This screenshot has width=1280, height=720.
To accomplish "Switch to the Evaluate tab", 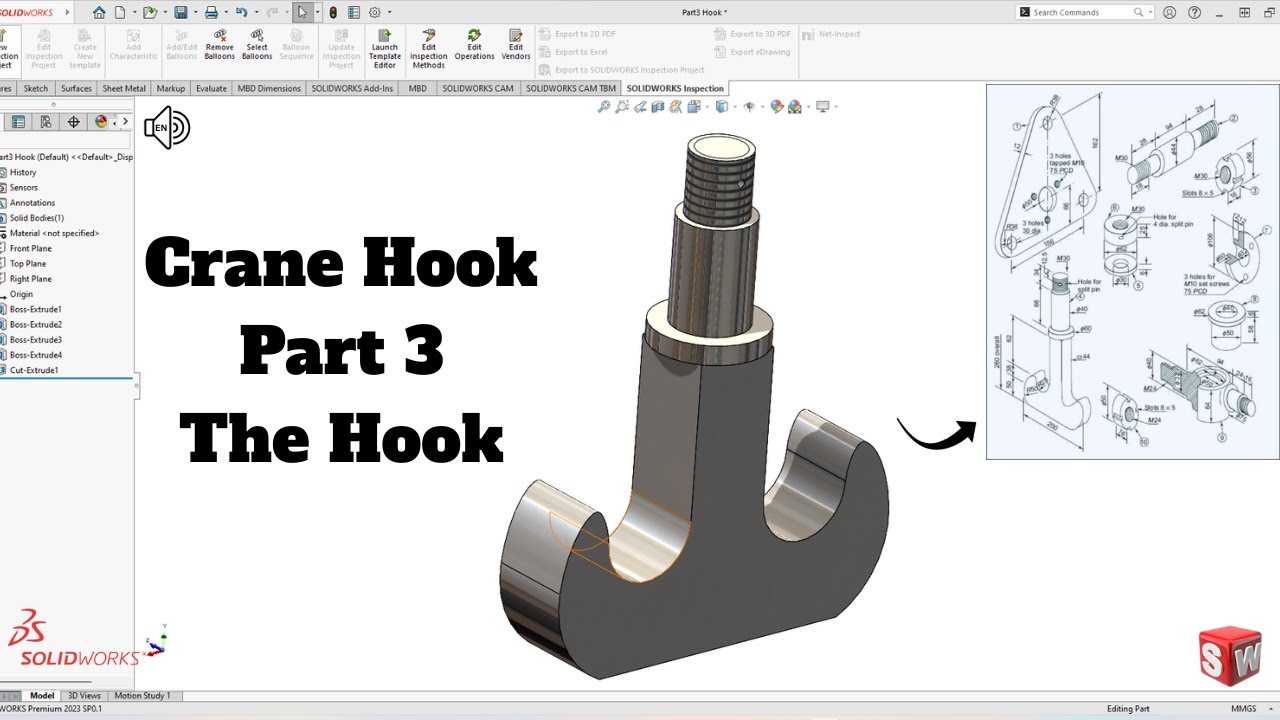I will tap(211, 88).
